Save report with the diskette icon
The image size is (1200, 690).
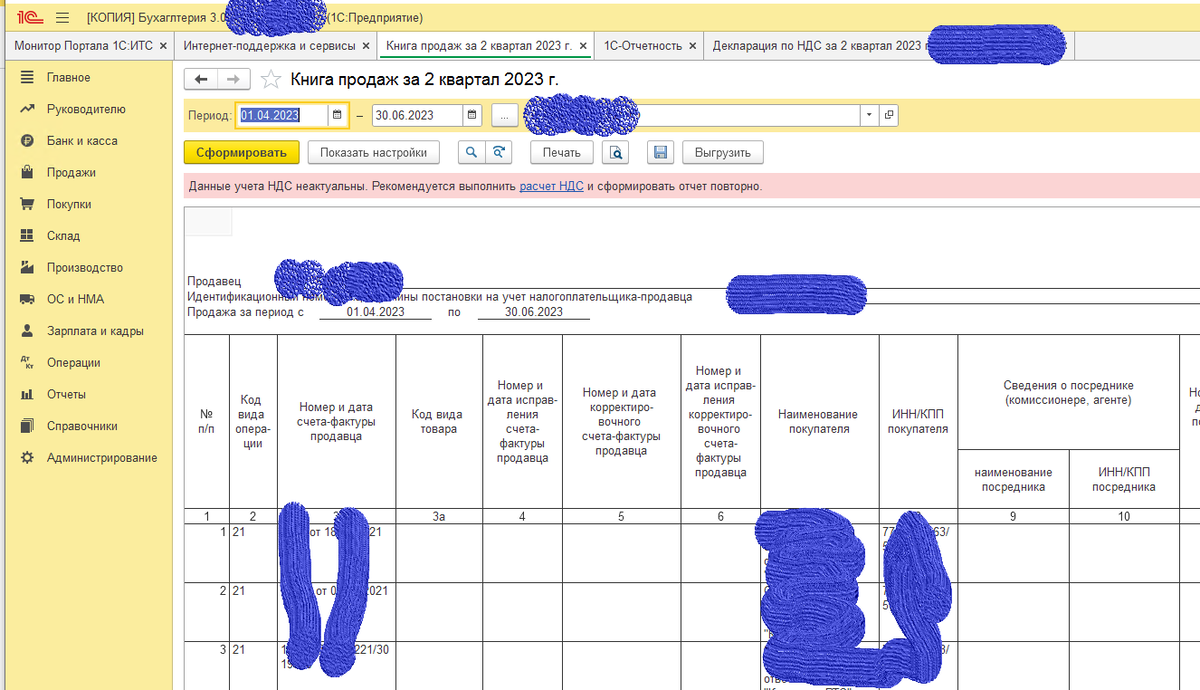659,153
